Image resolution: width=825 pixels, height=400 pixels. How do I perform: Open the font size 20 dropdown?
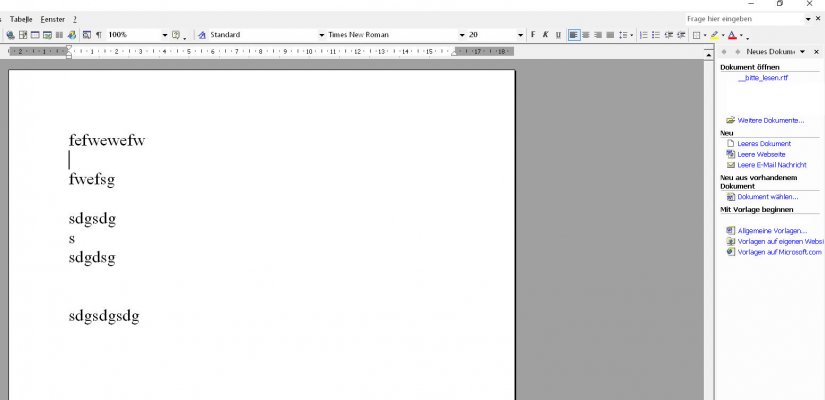520,35
